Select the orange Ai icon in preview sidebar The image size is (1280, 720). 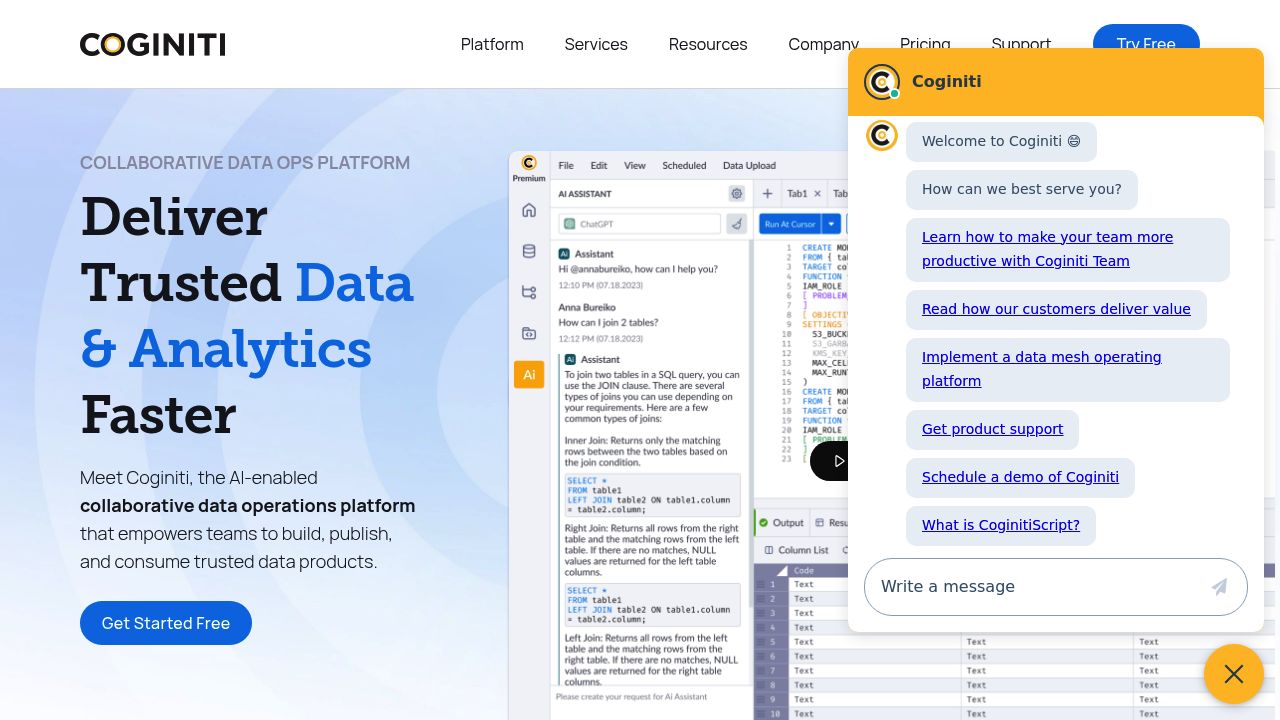[x=529, y=374]
